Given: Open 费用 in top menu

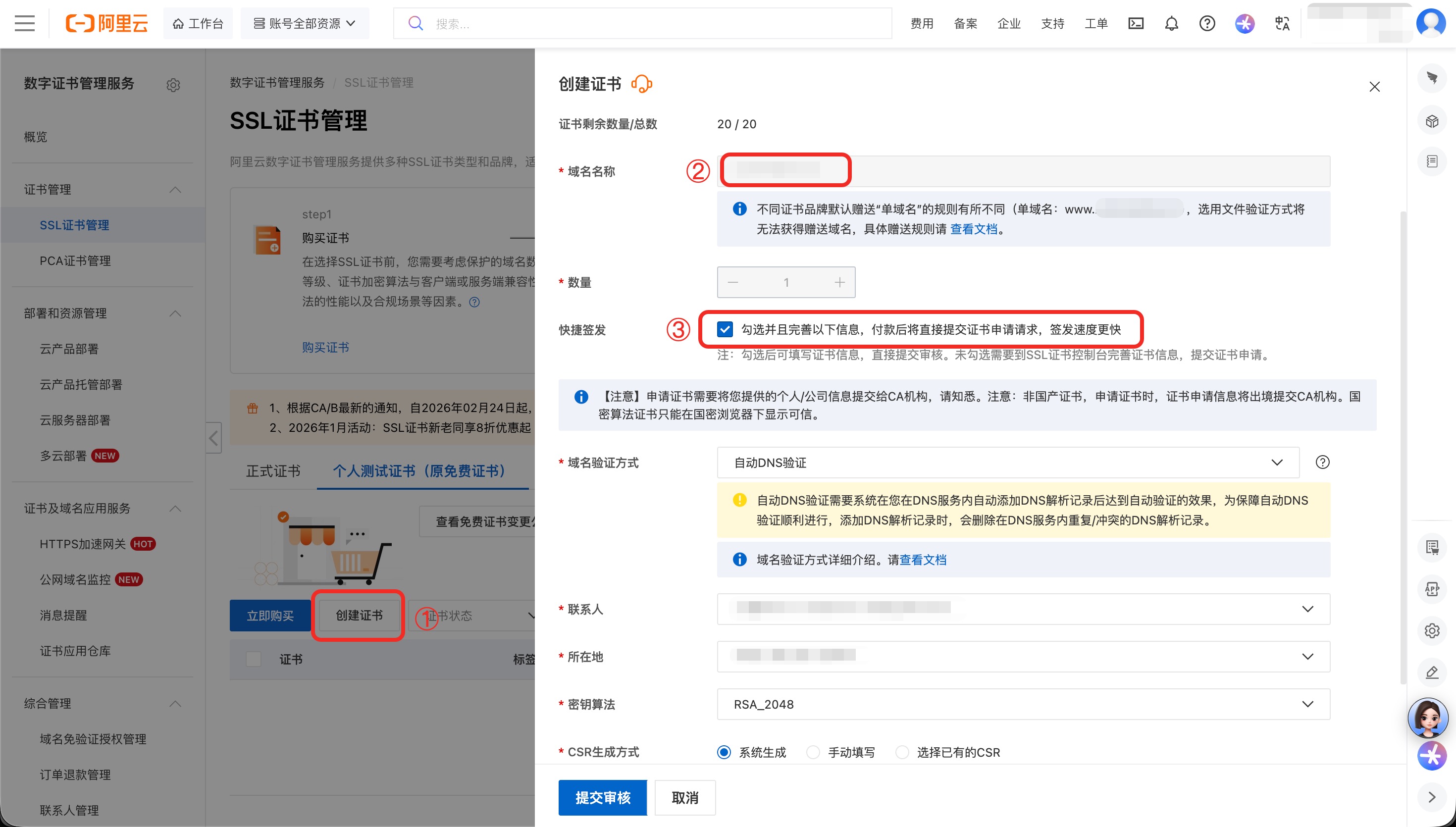Looking at the screenshot, I should [922, 23].
